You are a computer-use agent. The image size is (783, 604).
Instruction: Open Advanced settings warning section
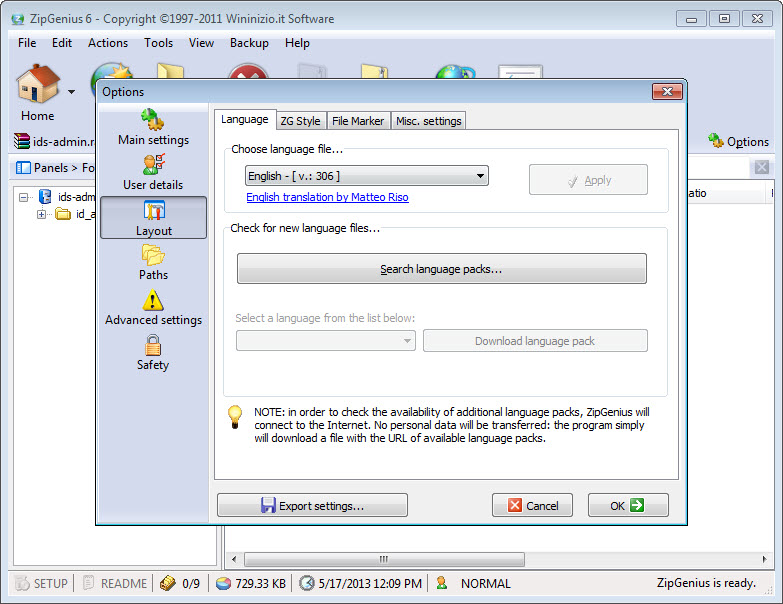coord(153,307)
